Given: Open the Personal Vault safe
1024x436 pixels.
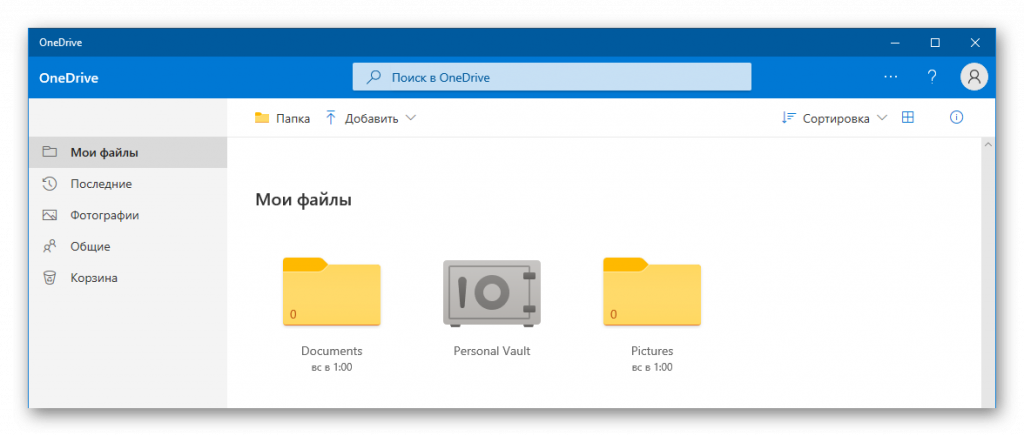Looking at the screenshot, I should 491,293.
